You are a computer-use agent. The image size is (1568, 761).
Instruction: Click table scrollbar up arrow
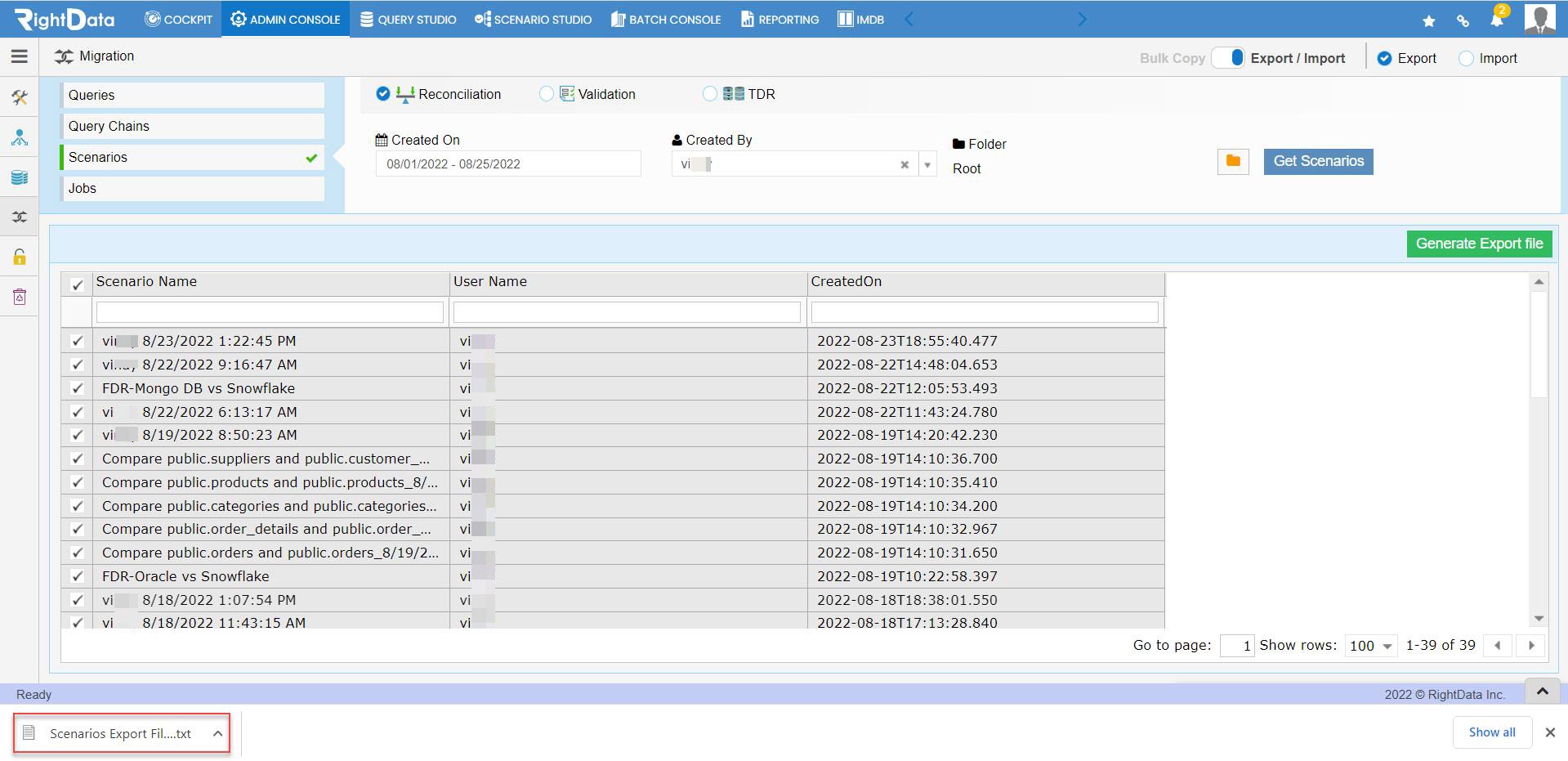(x=1539, y=282)
